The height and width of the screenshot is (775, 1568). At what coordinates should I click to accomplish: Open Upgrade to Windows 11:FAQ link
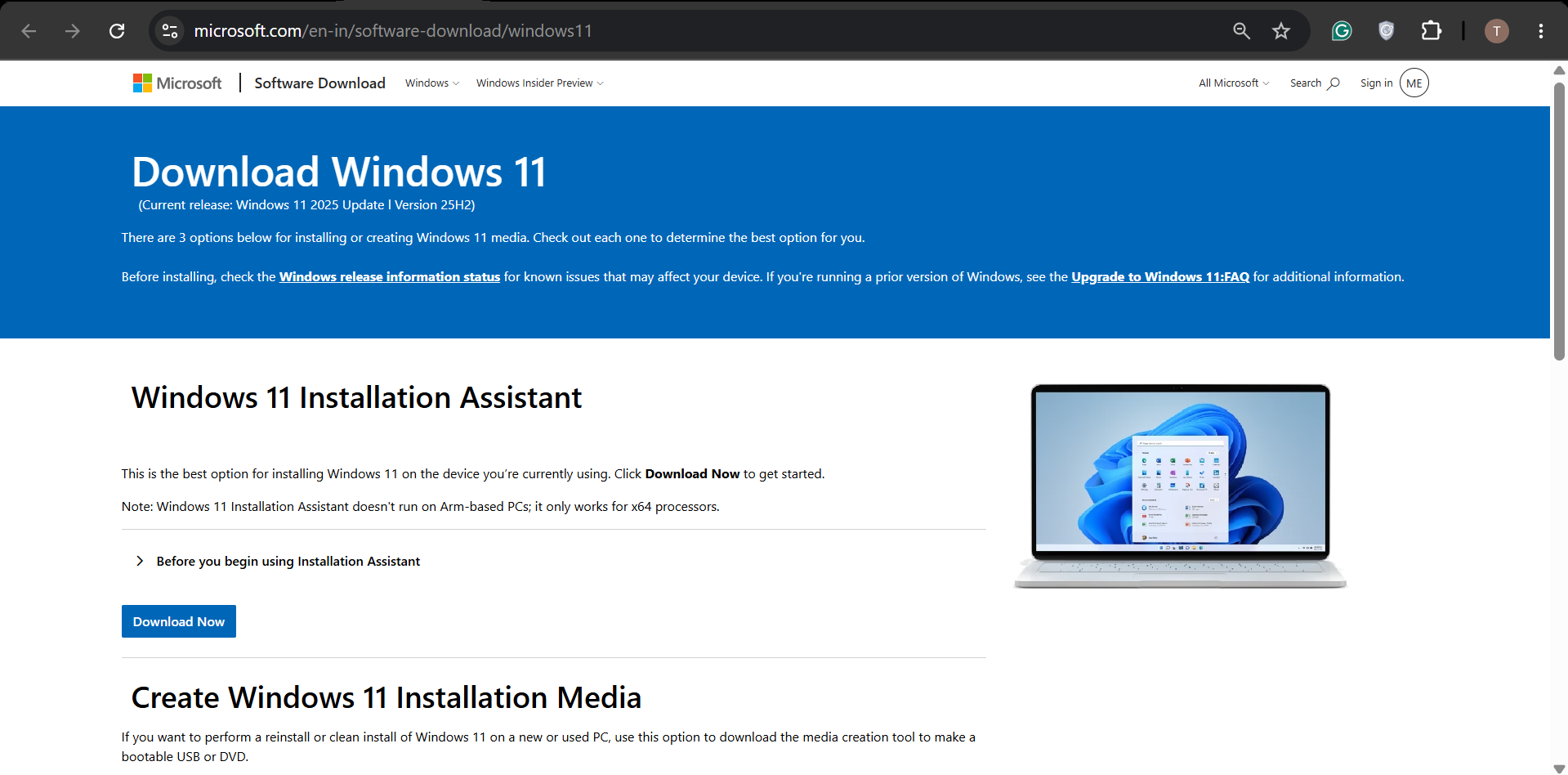[1160, 277]
